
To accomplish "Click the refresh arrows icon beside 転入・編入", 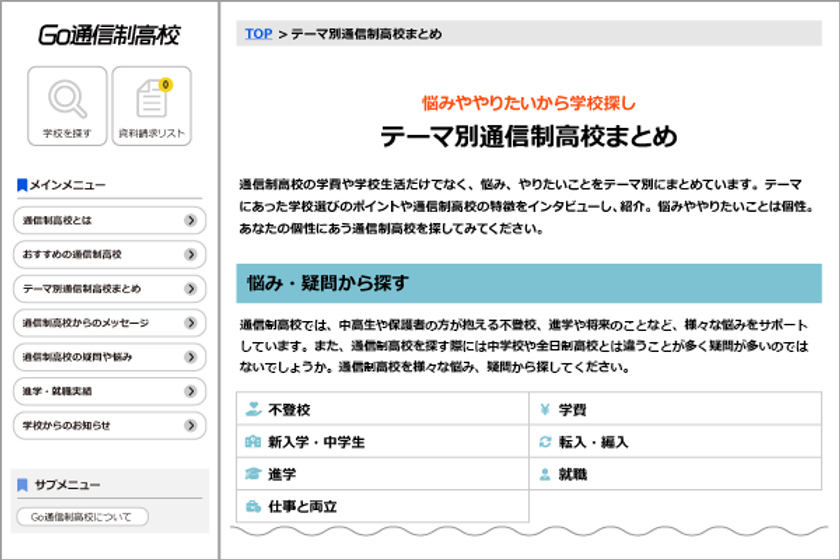I will coord(545,442).
